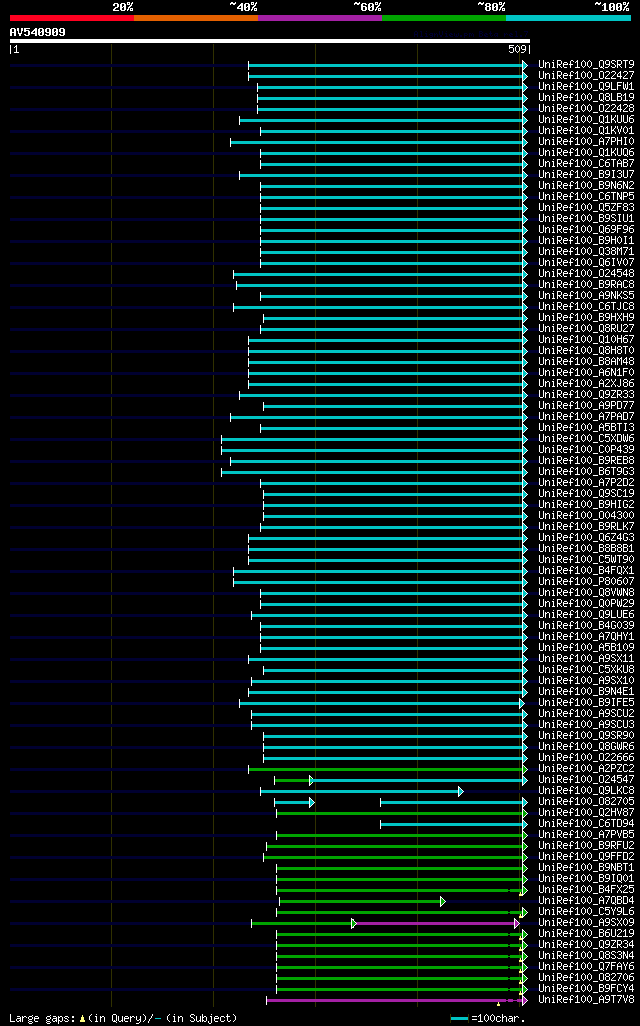Click the green ~80% identity legend segment
This screenshot has width=640, height=1026.
[x=444, y=18]
